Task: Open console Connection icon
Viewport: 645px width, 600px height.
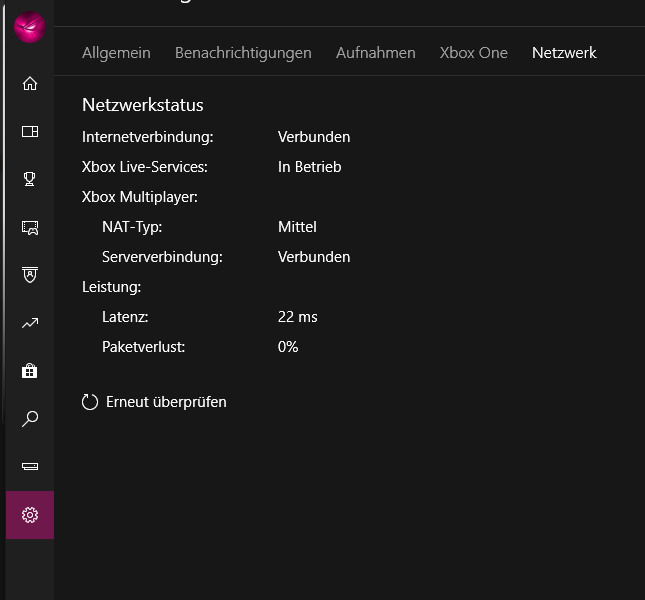Action: (30, 466)
